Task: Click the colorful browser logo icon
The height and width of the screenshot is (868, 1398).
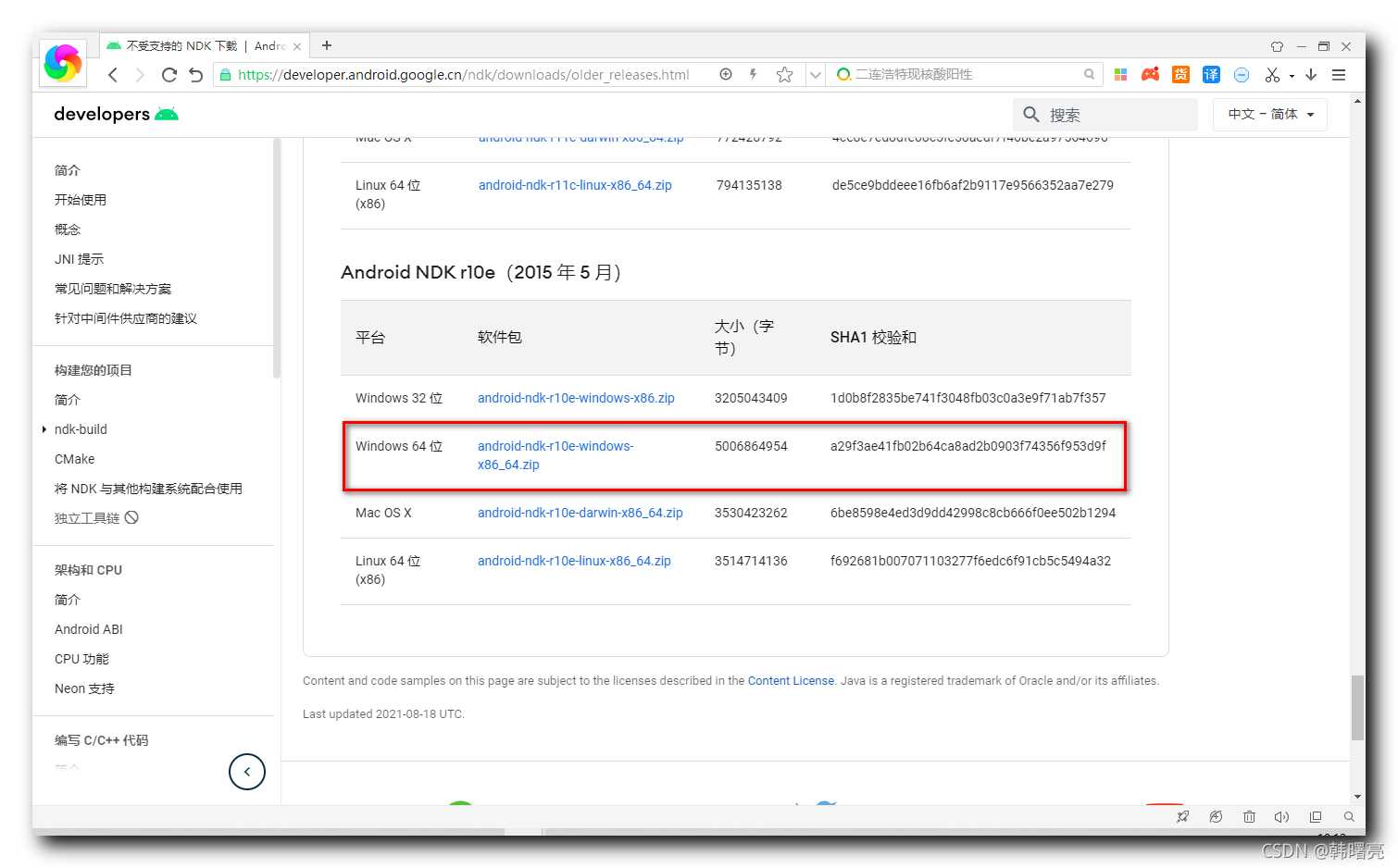Action: tap(63, 63)
